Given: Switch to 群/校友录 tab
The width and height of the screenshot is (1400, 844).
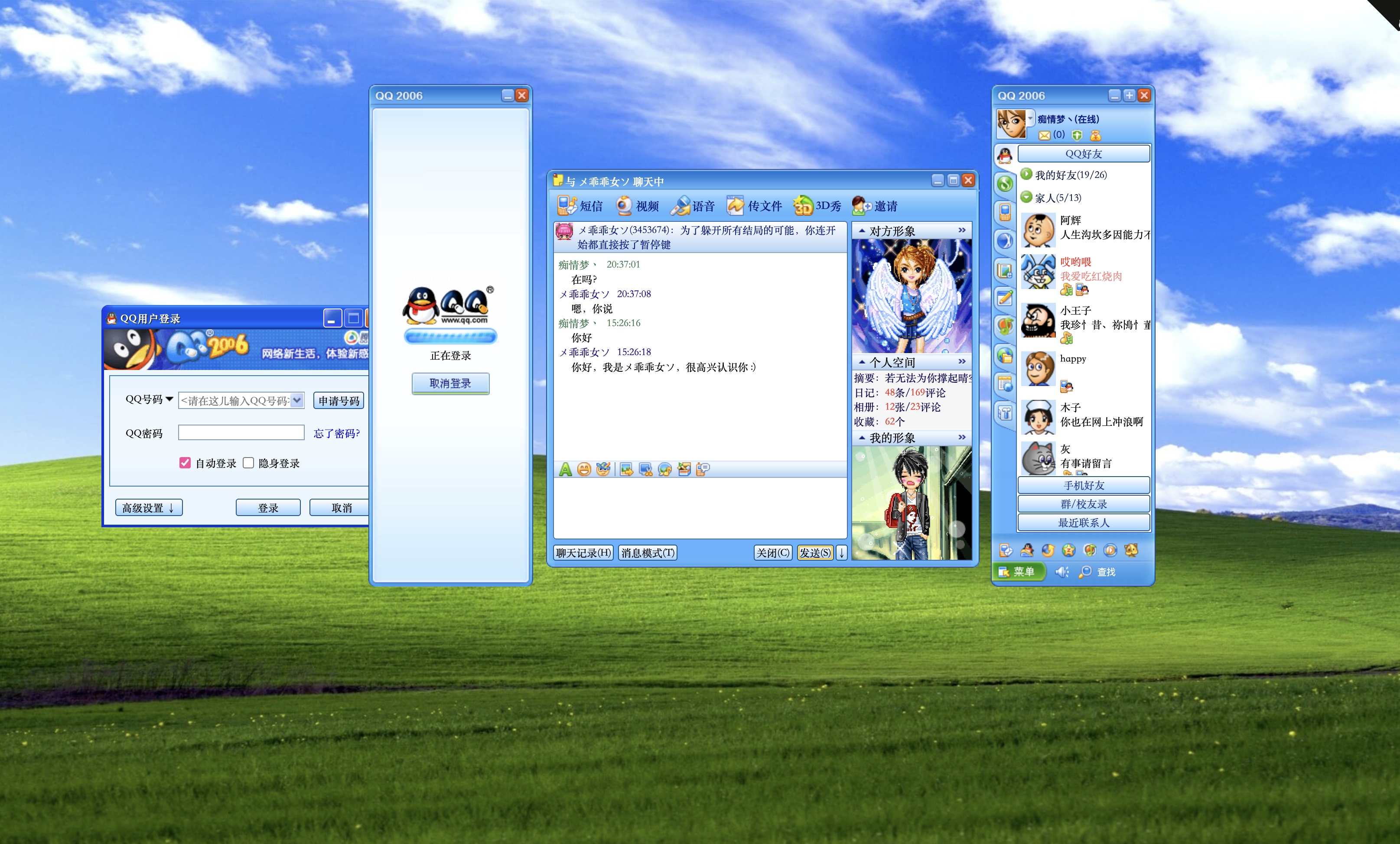Looking at the screenshot, I should [x=1083, y=503].
